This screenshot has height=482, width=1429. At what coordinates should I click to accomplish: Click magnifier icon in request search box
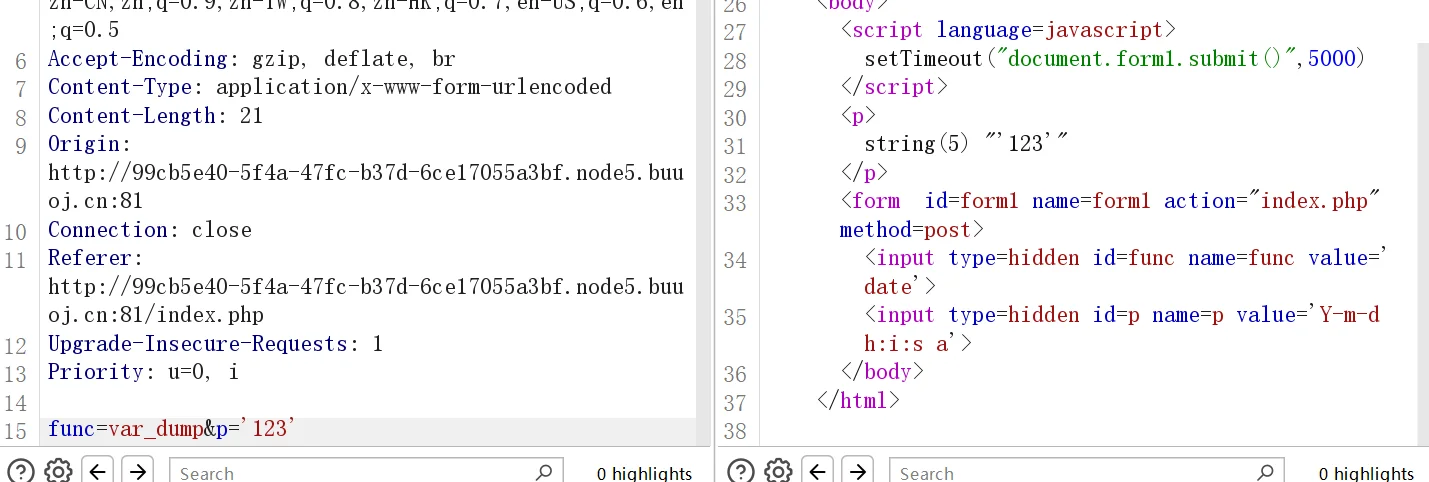(544, 472)
